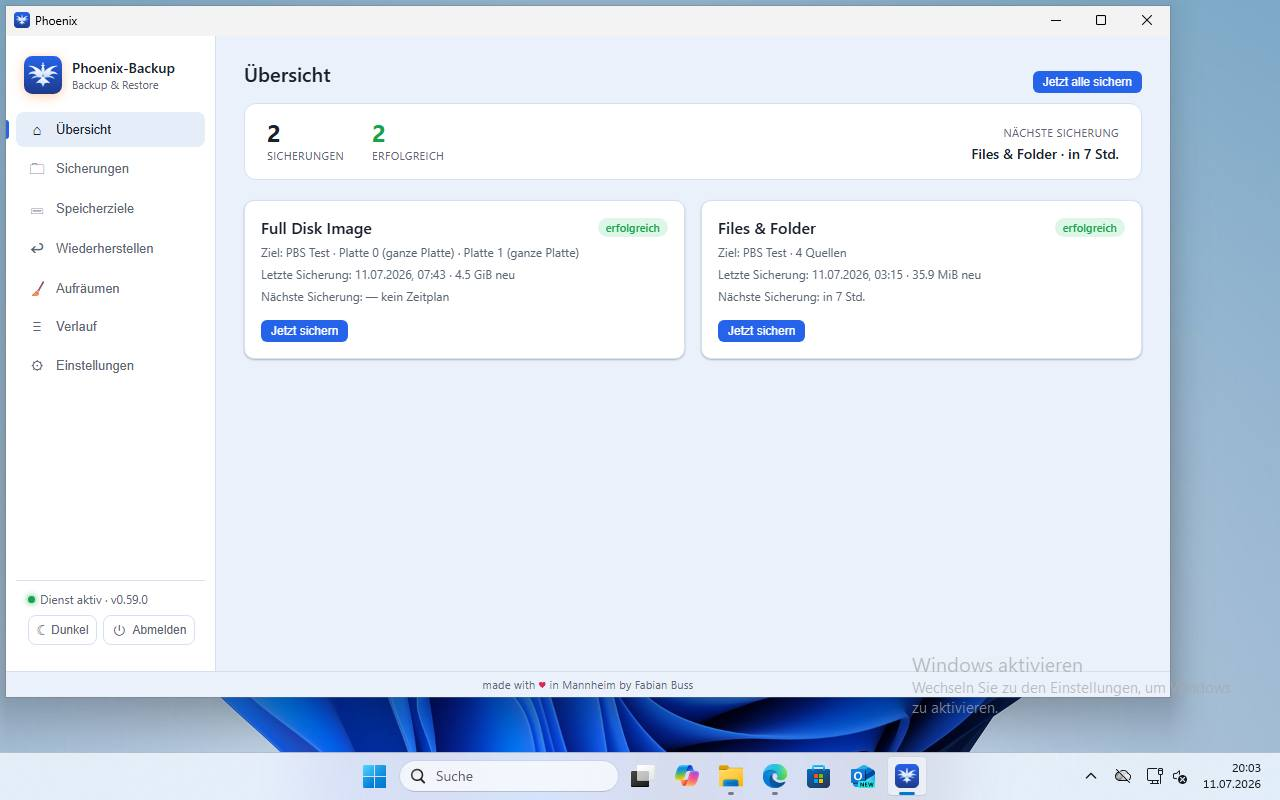Launch Copilot from the taskbar
The width and height of the screenshot is (1280, 800).
(x=686, y=776)
